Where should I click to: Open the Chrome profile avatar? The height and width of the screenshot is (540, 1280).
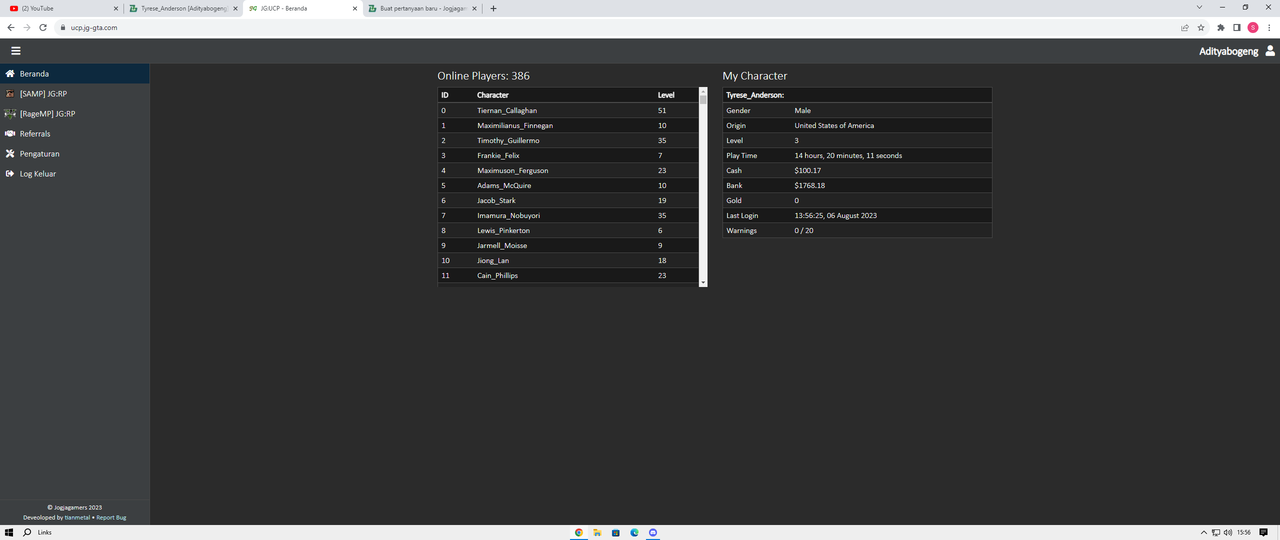(1253, 27)
